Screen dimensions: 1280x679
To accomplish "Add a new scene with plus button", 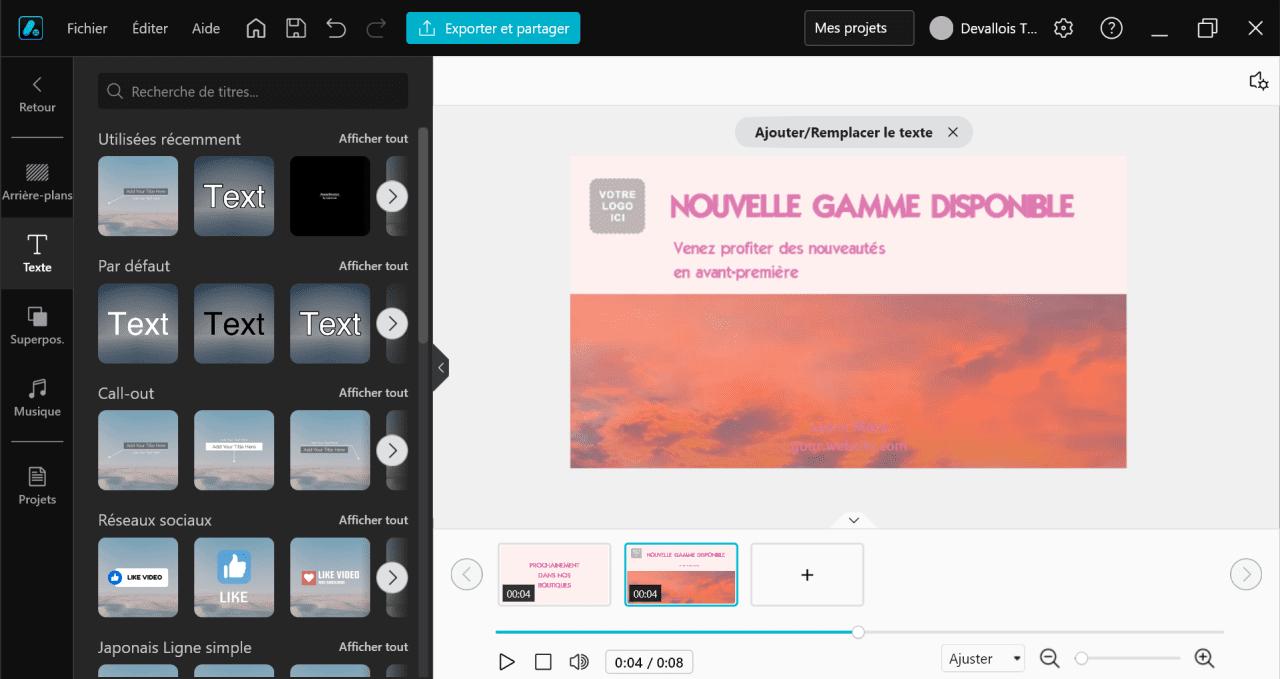I will (807, 574).
